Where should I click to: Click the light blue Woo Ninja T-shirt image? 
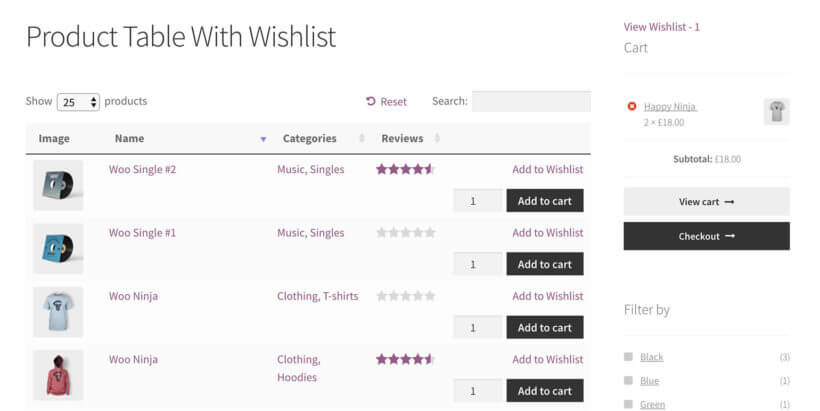click(x=58, y=312)
